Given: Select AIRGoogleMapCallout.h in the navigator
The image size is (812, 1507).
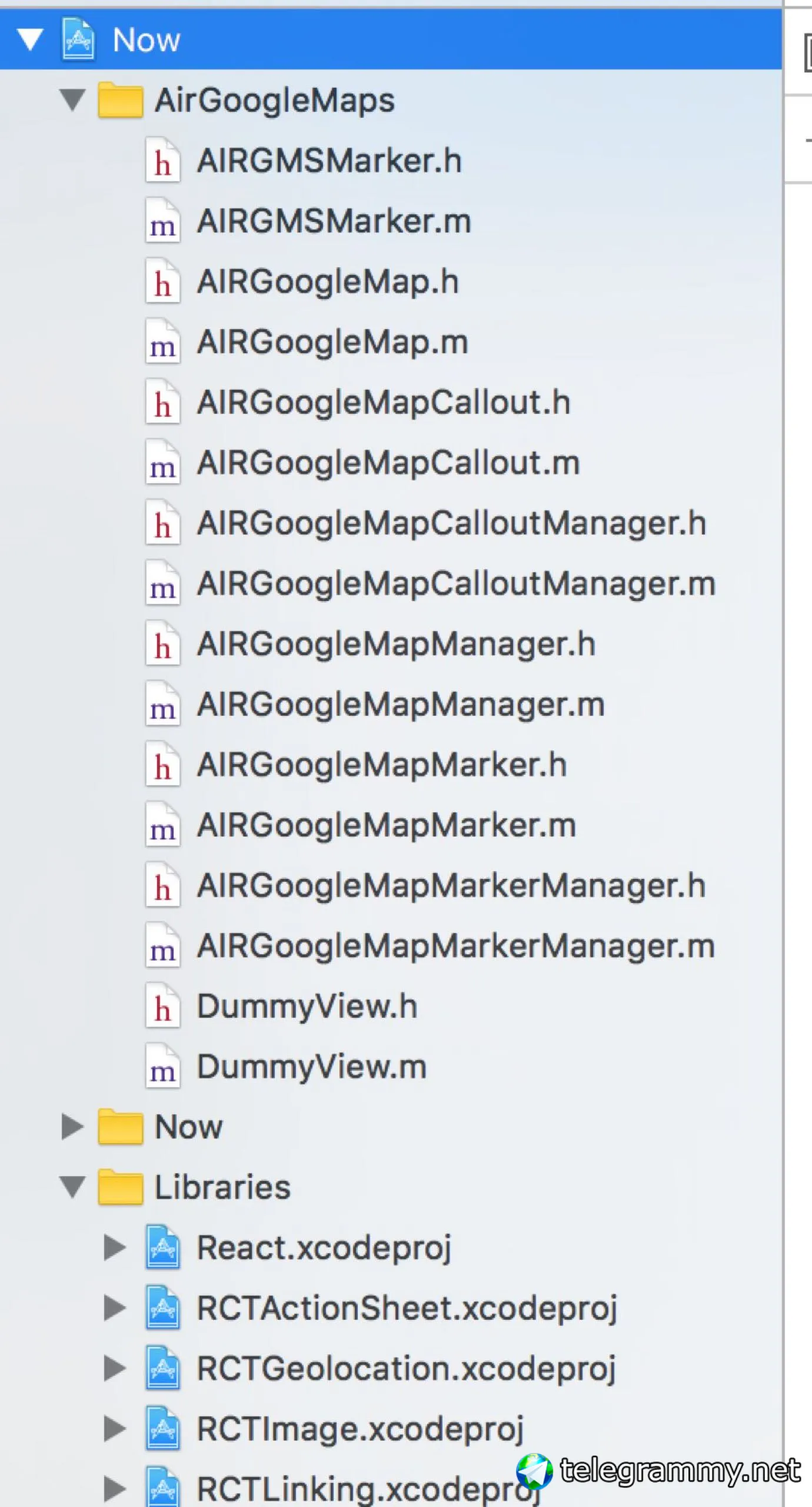Looking at the screenshot, I should (x=383, y=403).
